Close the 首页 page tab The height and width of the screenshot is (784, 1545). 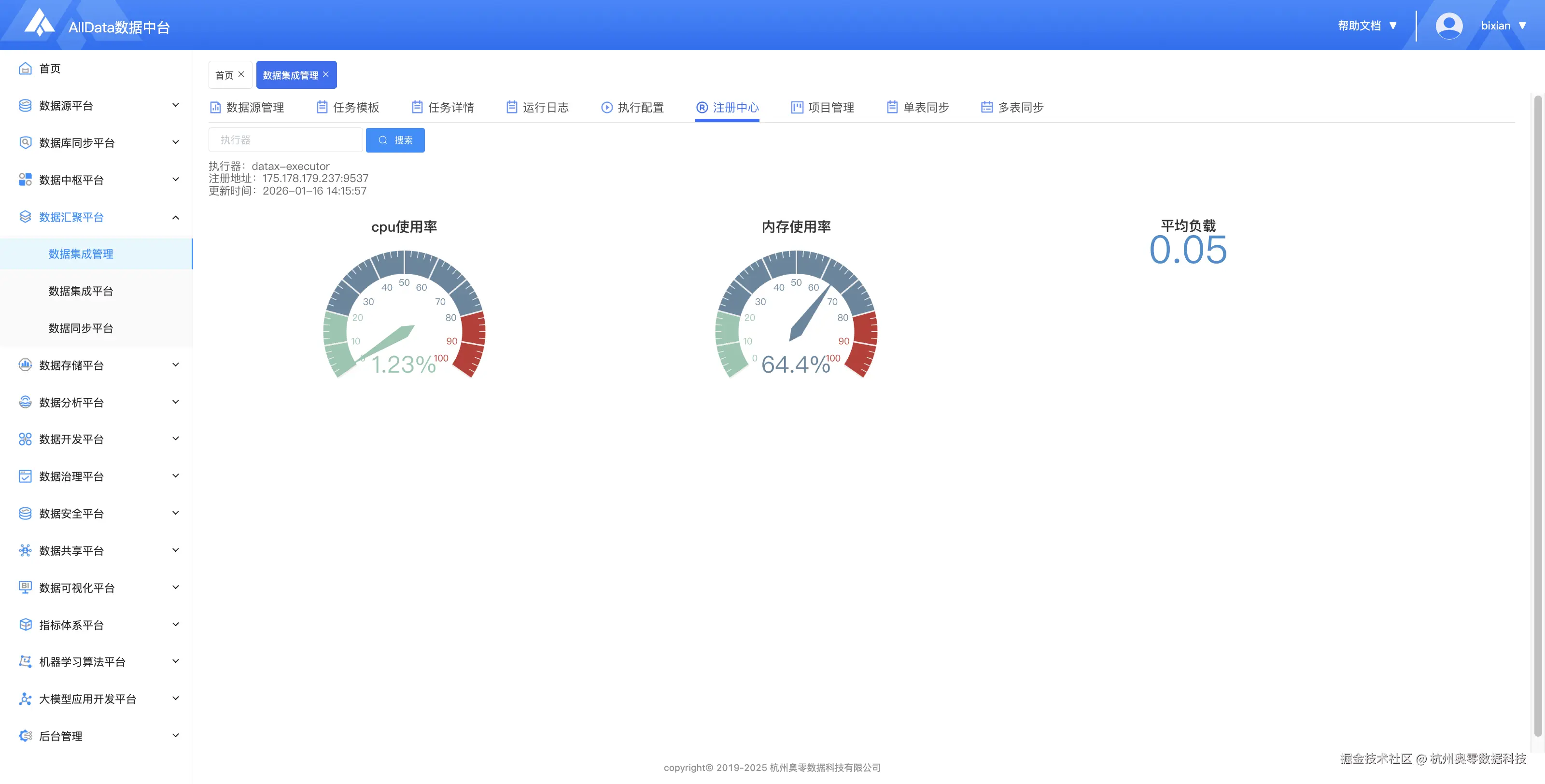tap(241, 74)
